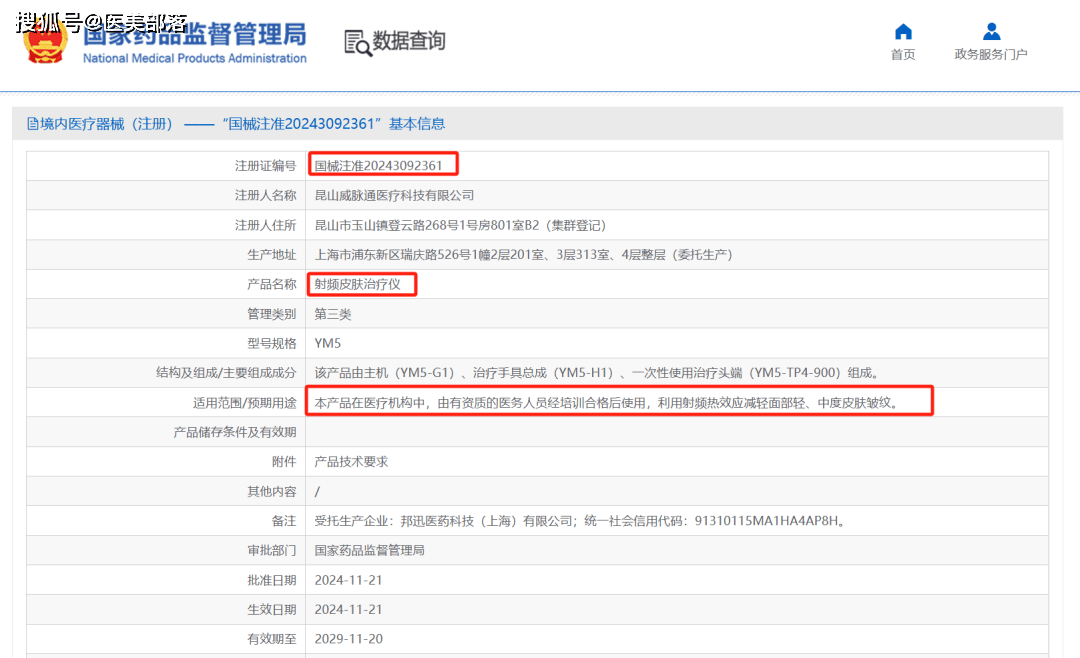Viewport: 1080px width, 658px height.
Task: Click the 适用范围/预期用途 description text
Action: pos(607,402)
